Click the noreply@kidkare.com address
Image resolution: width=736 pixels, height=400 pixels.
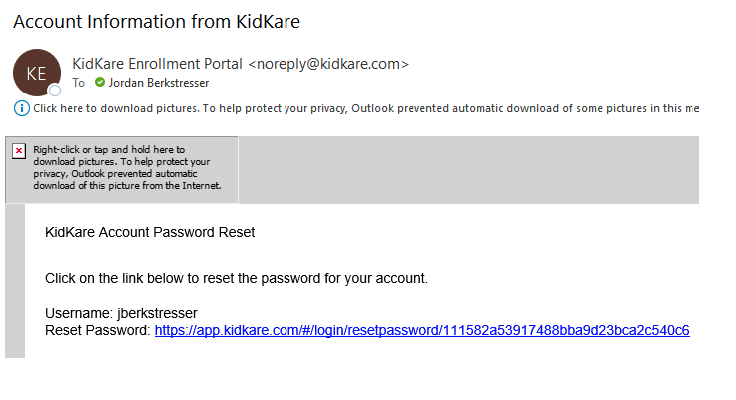(329, 64)
